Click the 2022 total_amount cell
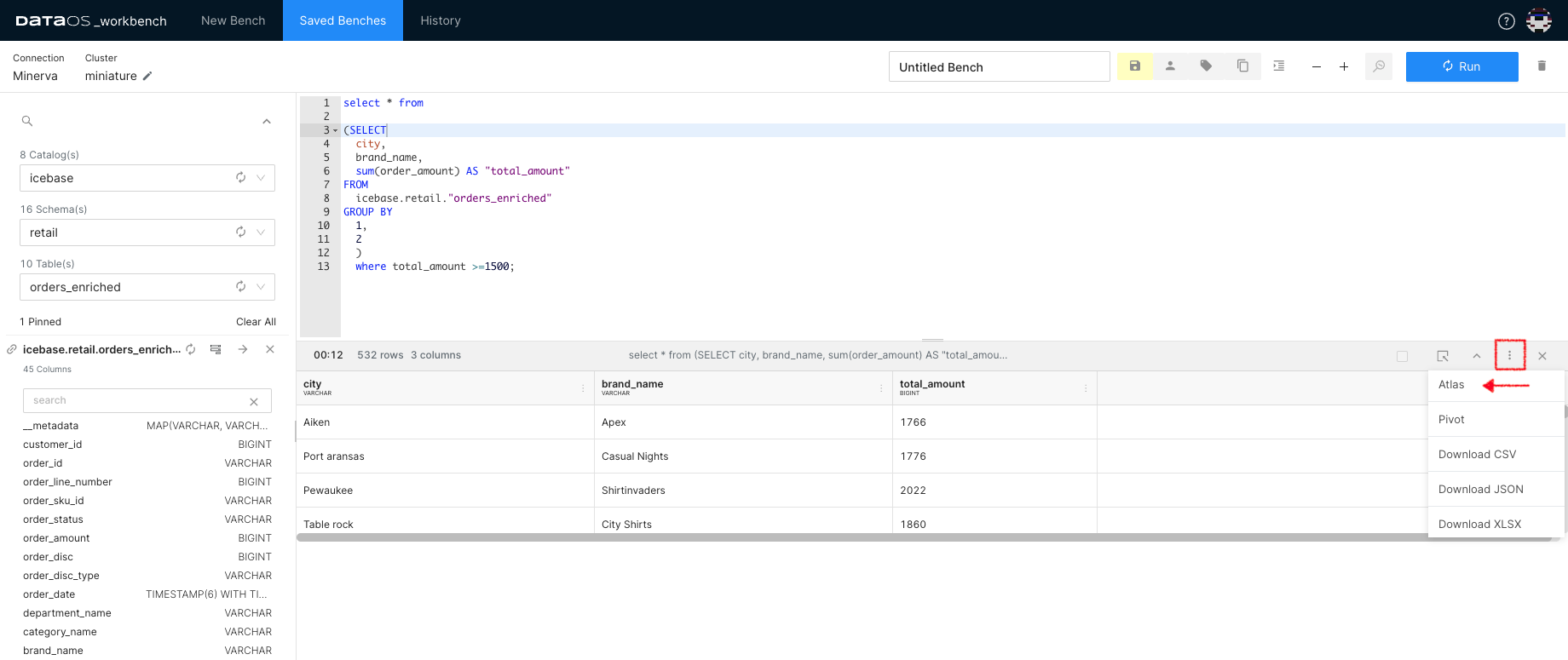Image resolution: width=1568 pixels, height=660 pixels. pyautogui.click(x=994, y=491)
